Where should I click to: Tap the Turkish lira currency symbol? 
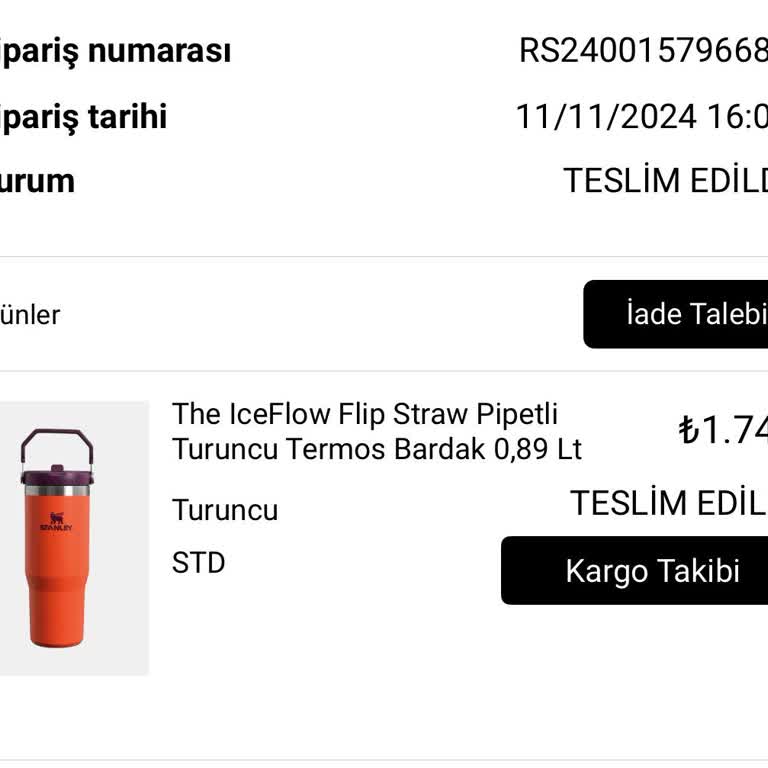click(688, 430)
